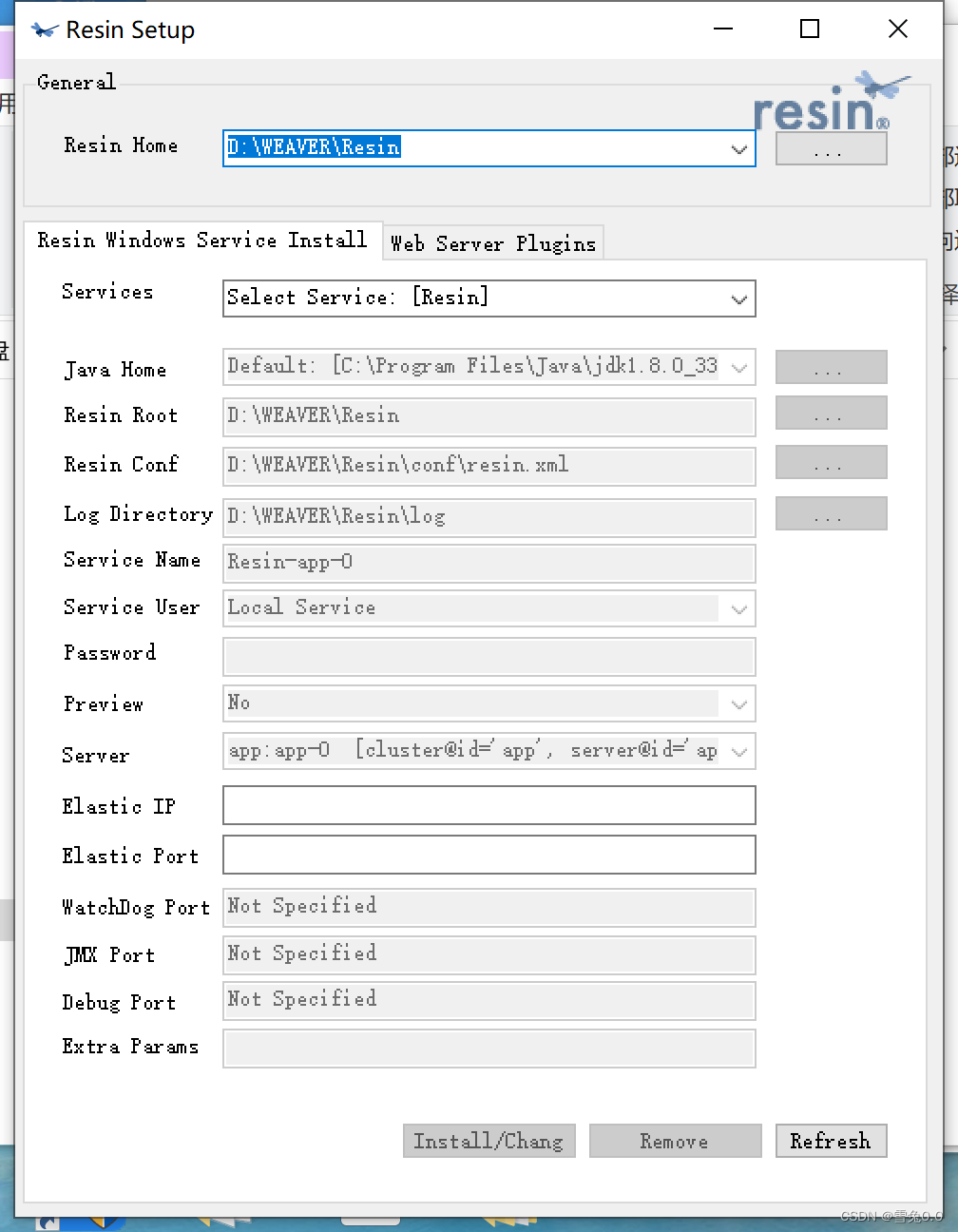Browse for the Resin Root directory
The width and height of the screenshot is (958, 1232).
point(831,414)
